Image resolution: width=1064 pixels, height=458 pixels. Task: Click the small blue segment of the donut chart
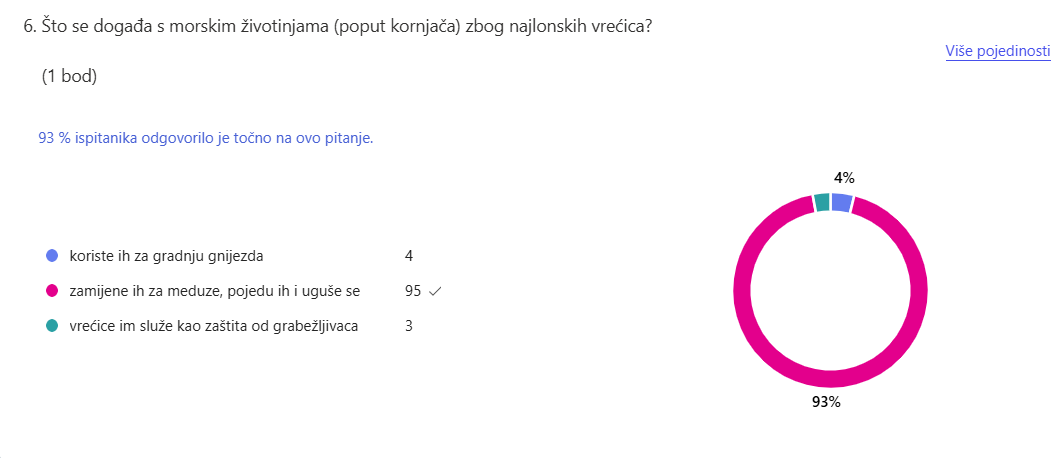841,203
